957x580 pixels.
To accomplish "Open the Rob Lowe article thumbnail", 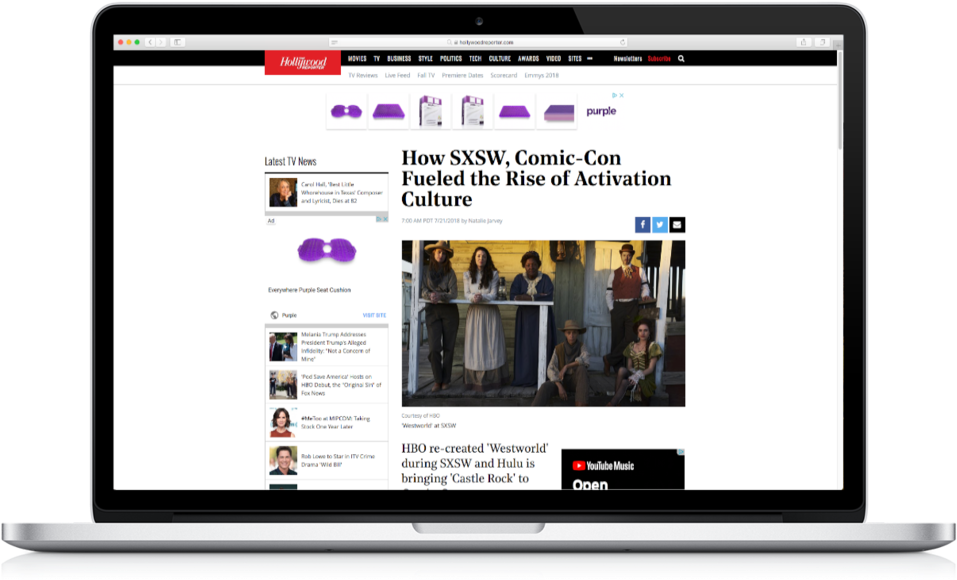I will 283,460.
